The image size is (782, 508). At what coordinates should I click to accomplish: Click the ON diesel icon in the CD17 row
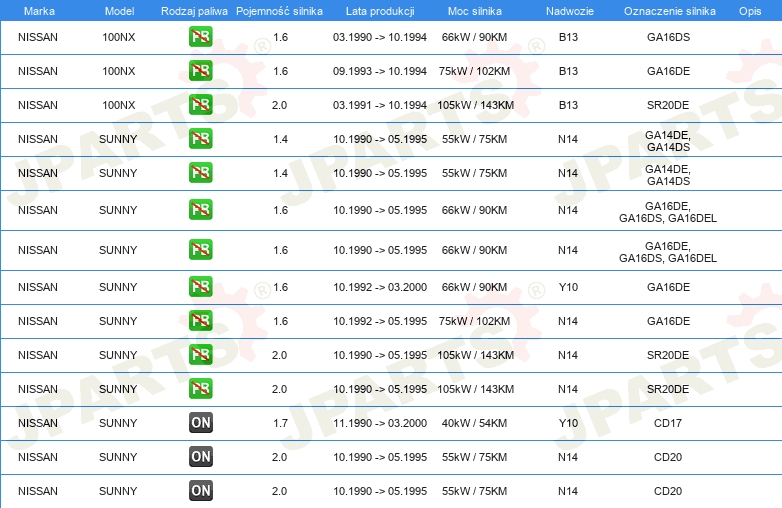tap(200, 423)
